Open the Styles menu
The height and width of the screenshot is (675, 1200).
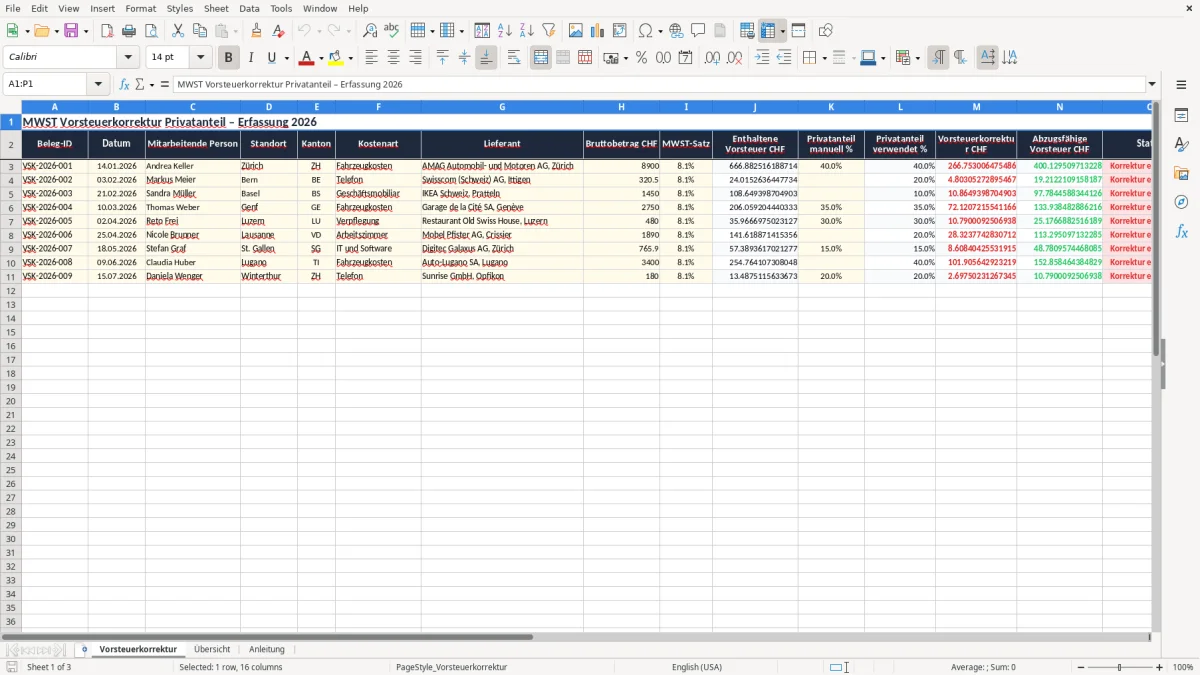(180, 8)
